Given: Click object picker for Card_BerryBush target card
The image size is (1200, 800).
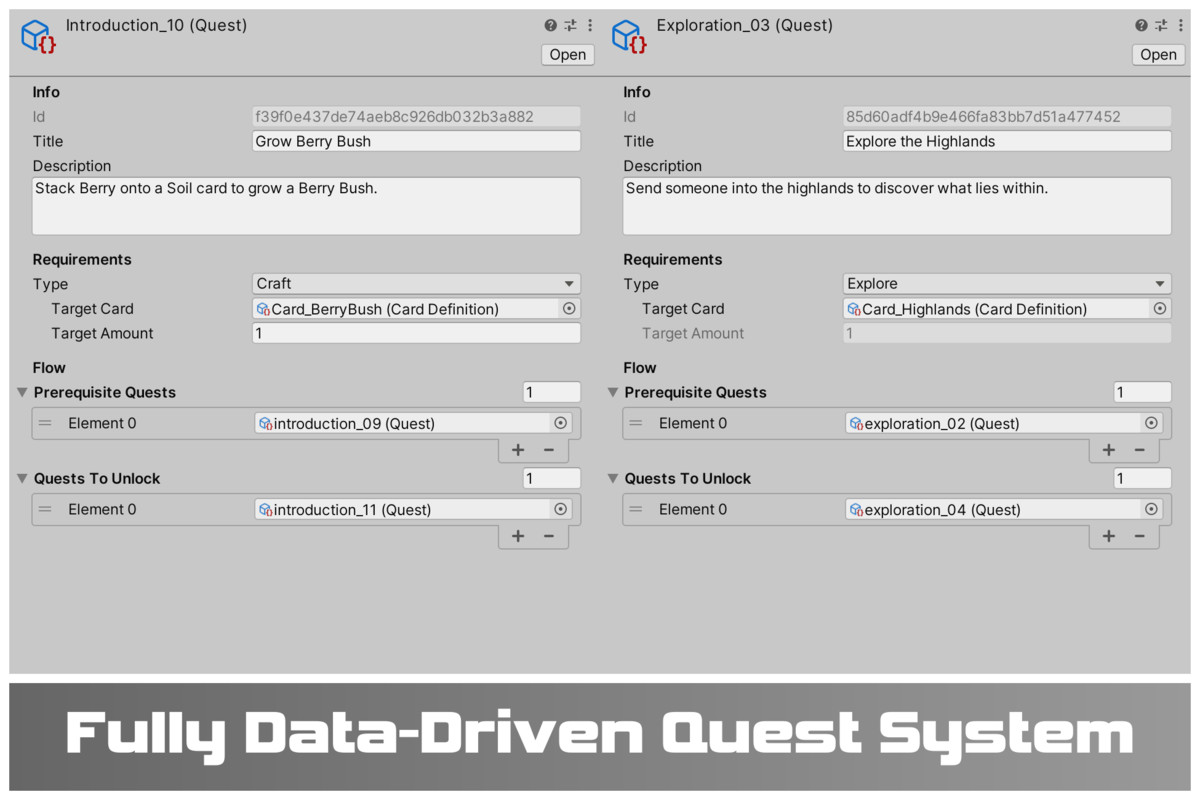Looking at the screenshot, I should pyautogui.click(x=569, y=309).
